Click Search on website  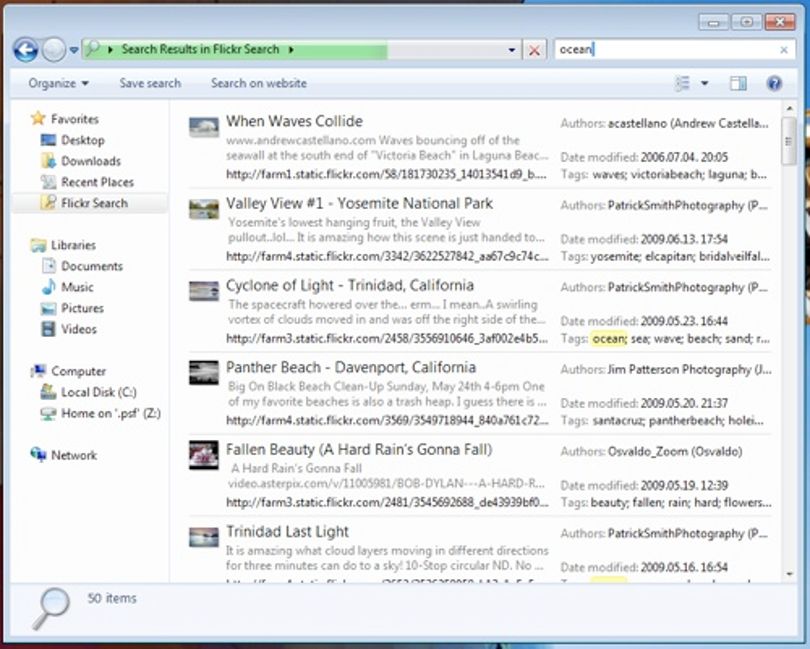coord(259,83)
